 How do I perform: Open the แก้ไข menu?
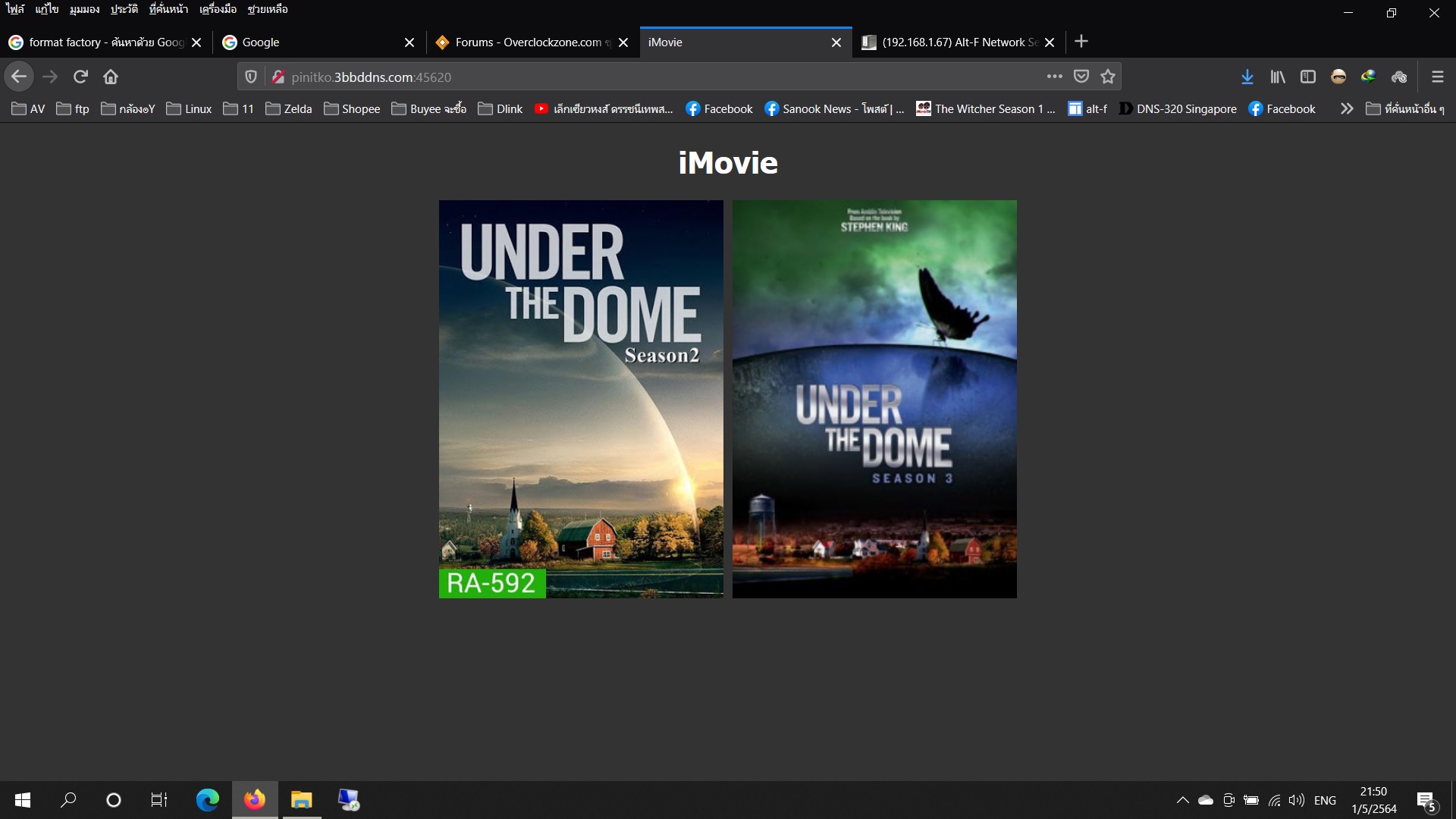pyautogui.click(x=47, y=9)
